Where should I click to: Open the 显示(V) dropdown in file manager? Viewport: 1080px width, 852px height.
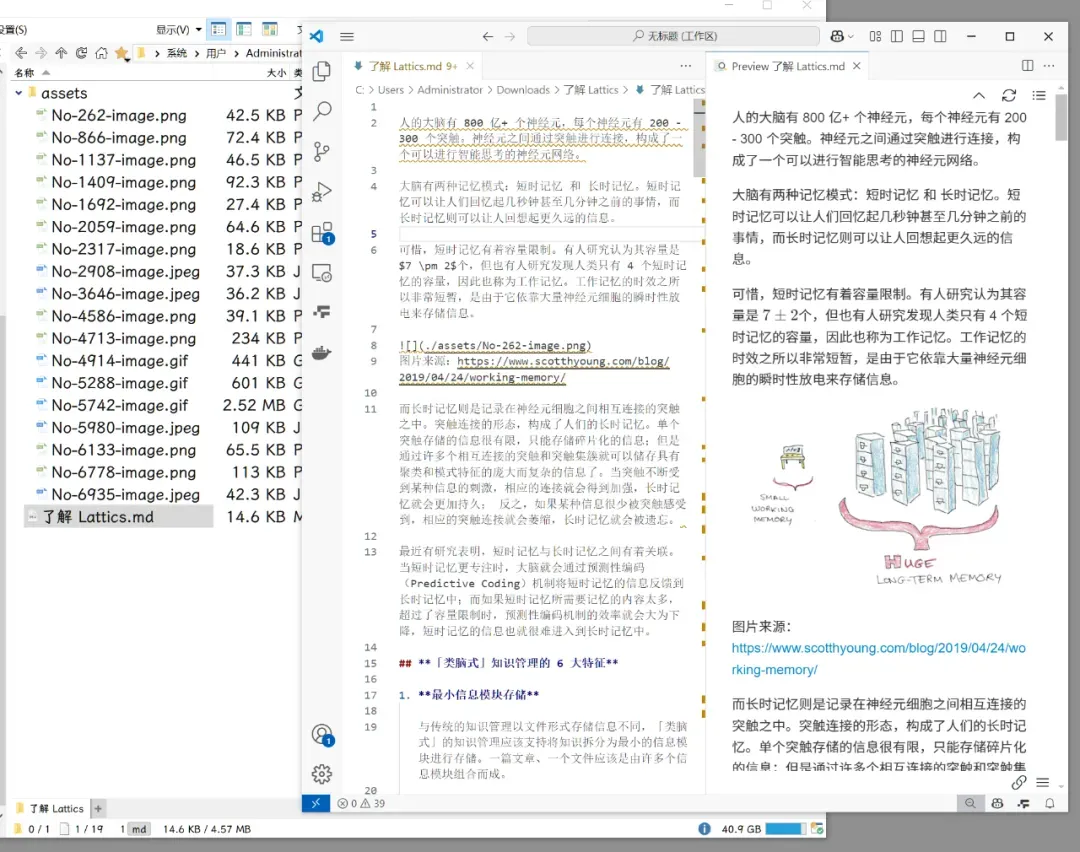178,30
